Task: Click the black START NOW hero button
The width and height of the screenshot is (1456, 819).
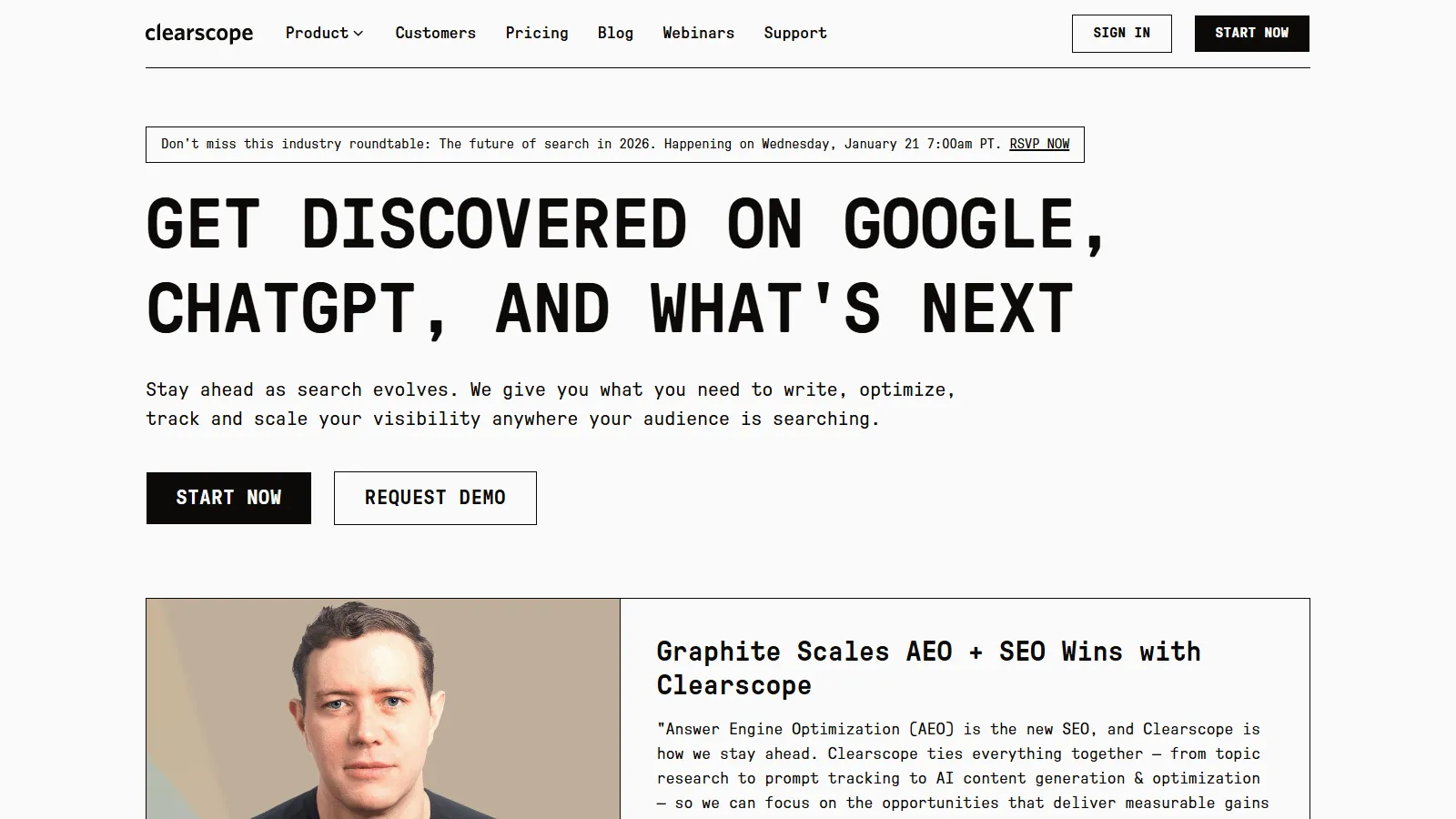Action: click(x=228, y=498)
